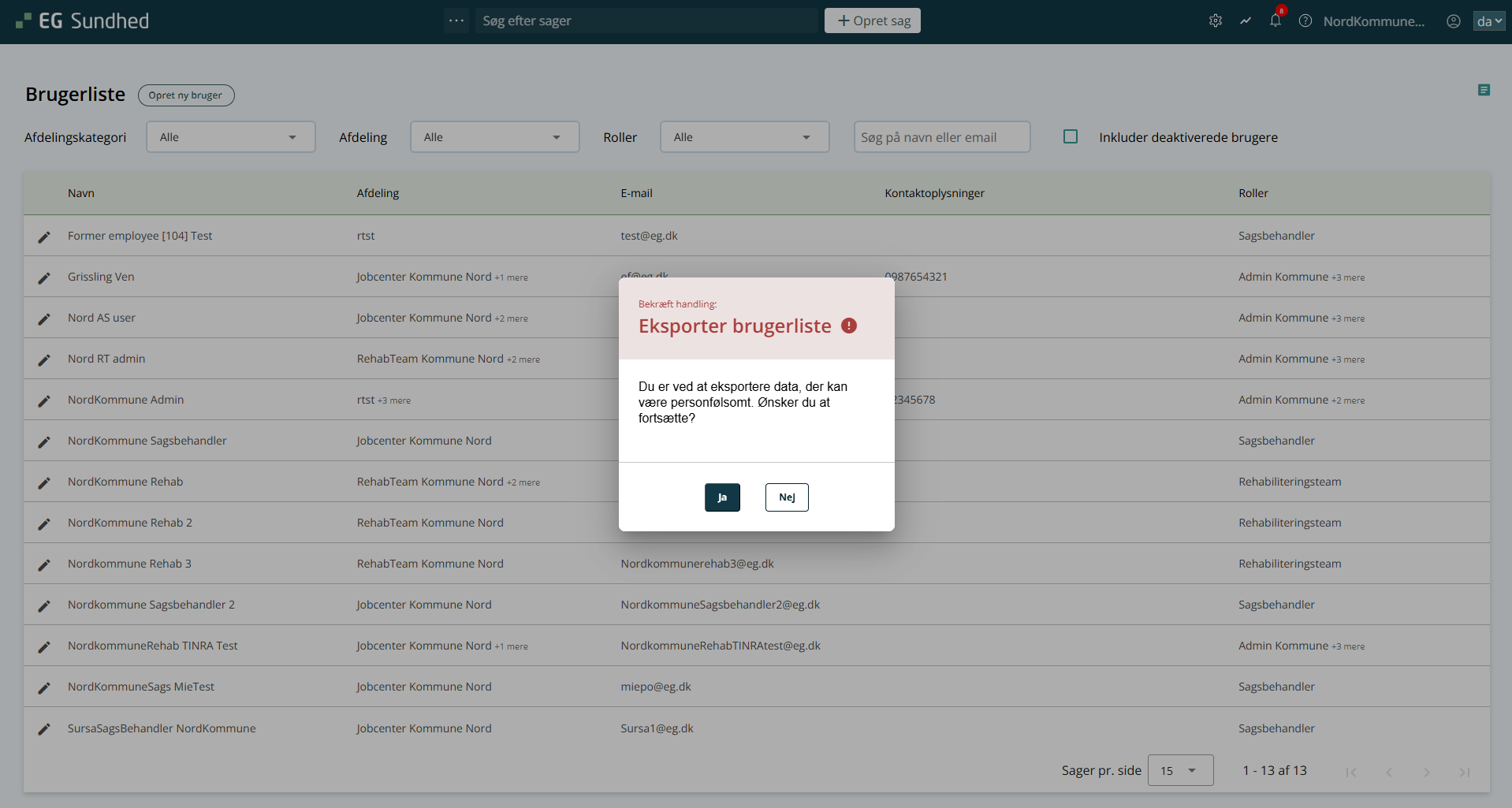The height and width of the screenshot is (808, 1512).
Task: Focus the Søg på navn eller email field
Action: click(x=942, y=137)
